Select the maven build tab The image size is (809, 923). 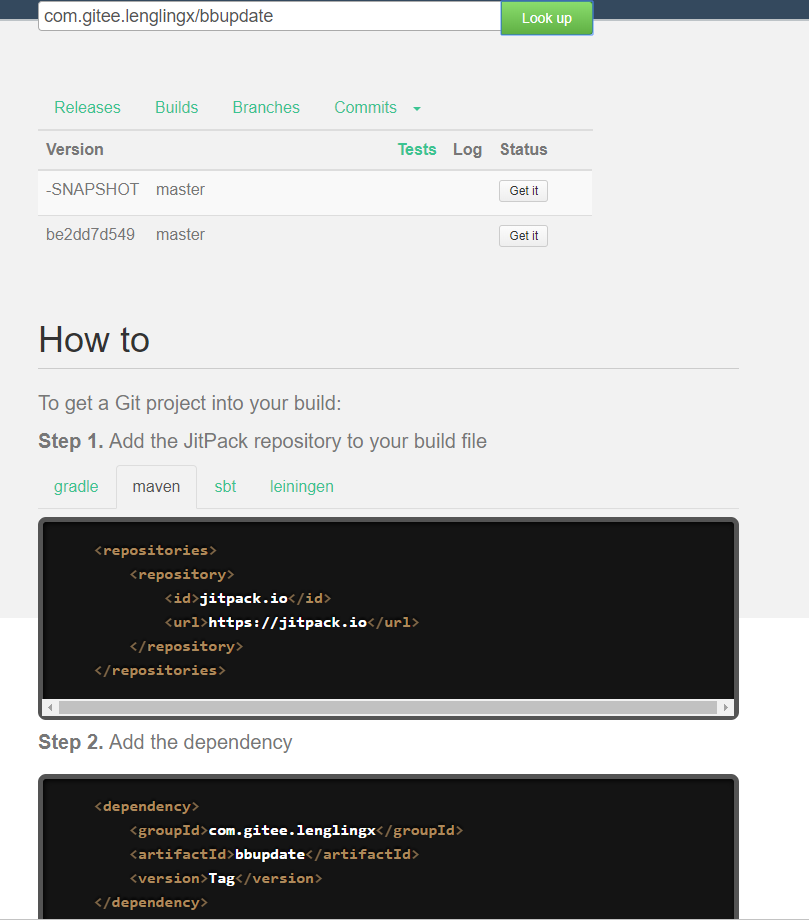pyautogui.click(x=156, y=487)
